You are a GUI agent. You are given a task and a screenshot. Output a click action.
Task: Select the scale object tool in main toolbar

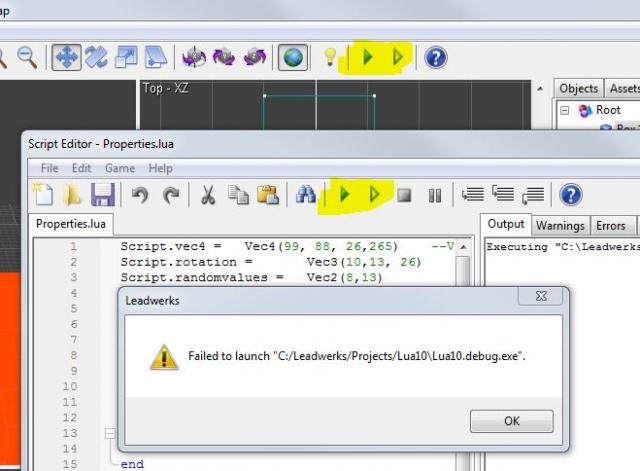pos(127,57)
